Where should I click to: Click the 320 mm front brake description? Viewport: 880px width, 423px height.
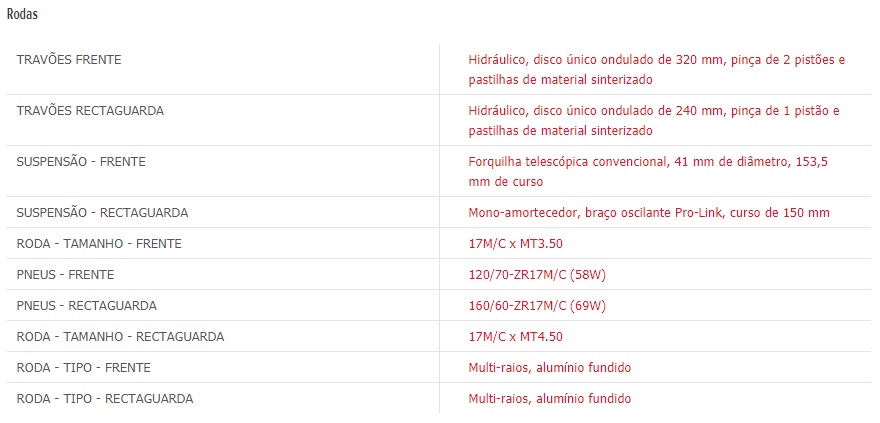click(657, 70)
